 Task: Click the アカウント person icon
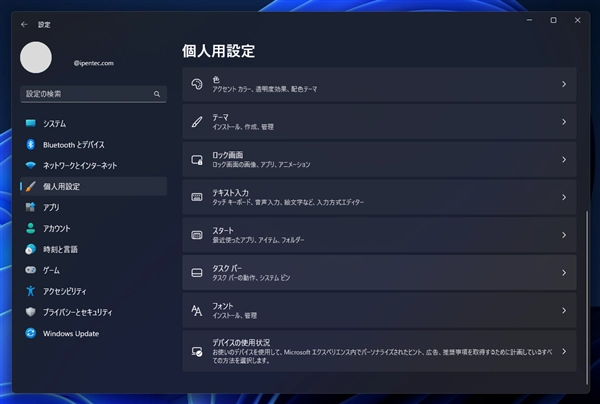(31, 228)
